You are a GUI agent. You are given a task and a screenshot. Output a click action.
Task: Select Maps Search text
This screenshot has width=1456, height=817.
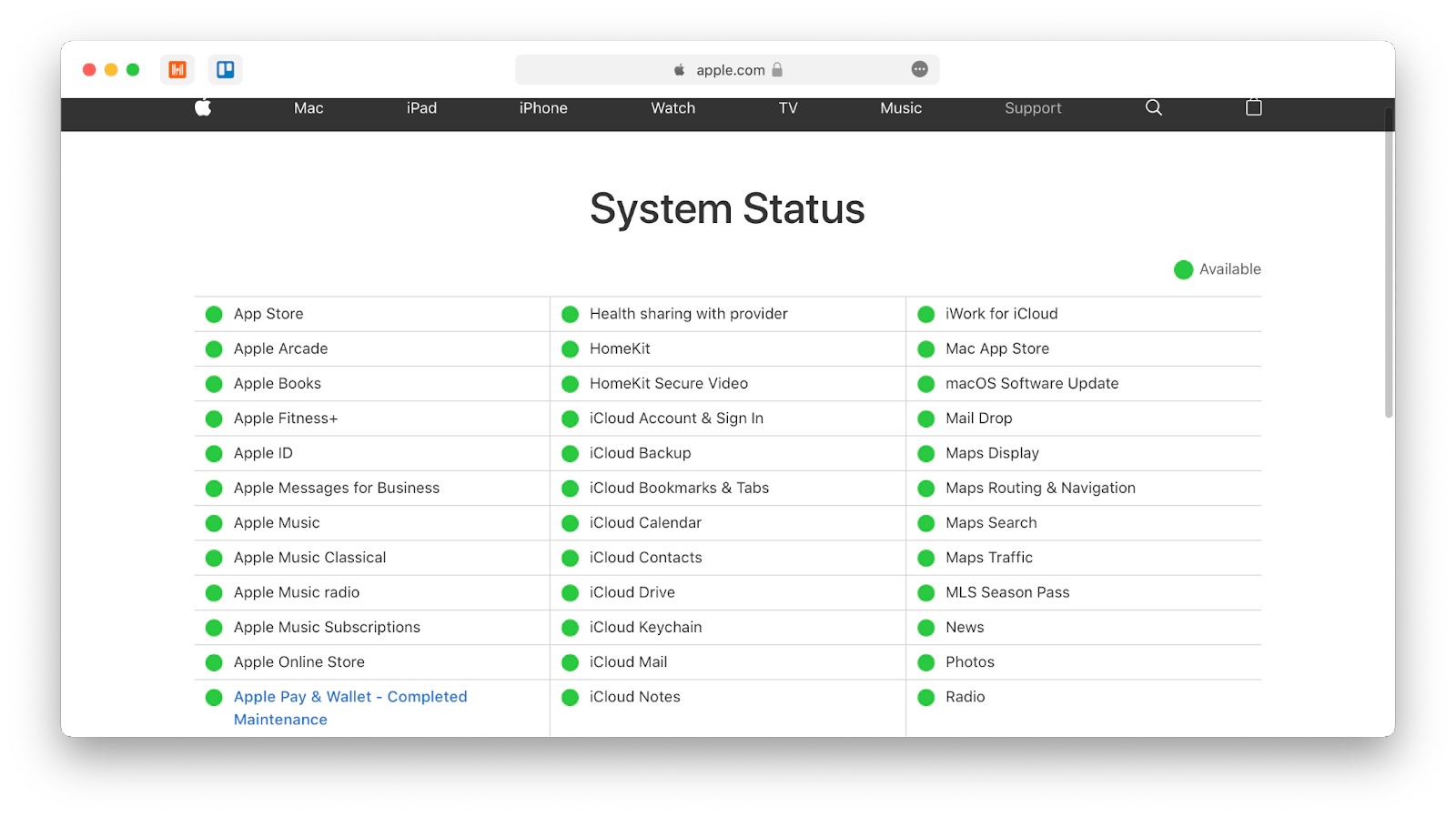991,523
